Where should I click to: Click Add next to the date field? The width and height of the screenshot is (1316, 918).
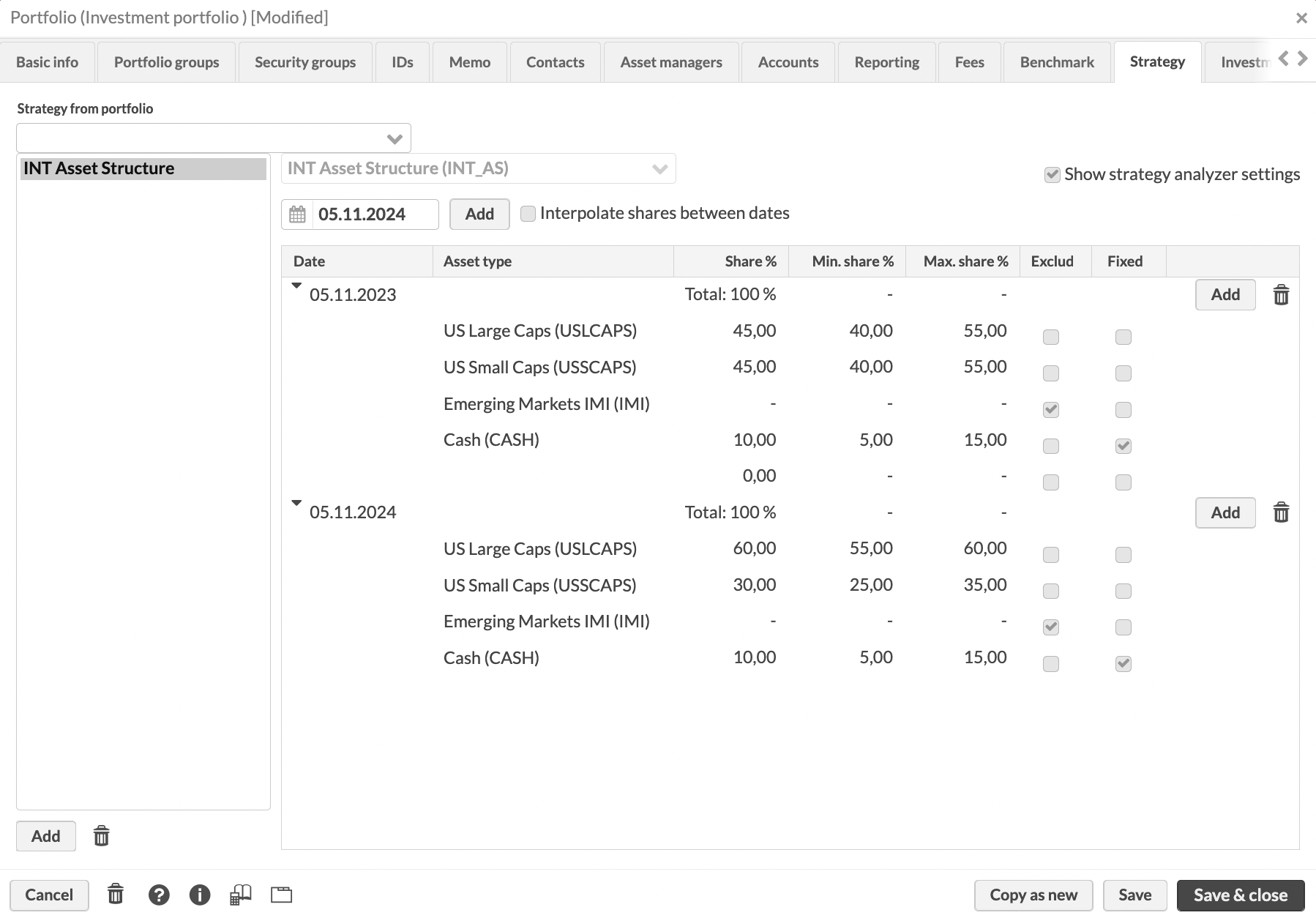point(479,214)
